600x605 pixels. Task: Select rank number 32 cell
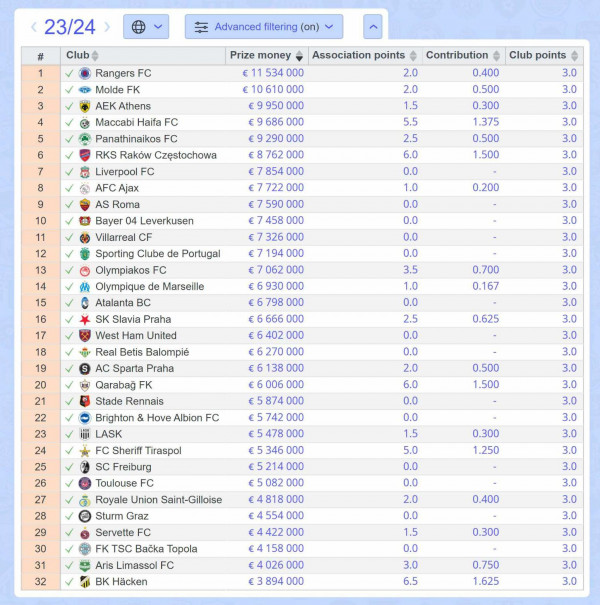pos(41,582)
